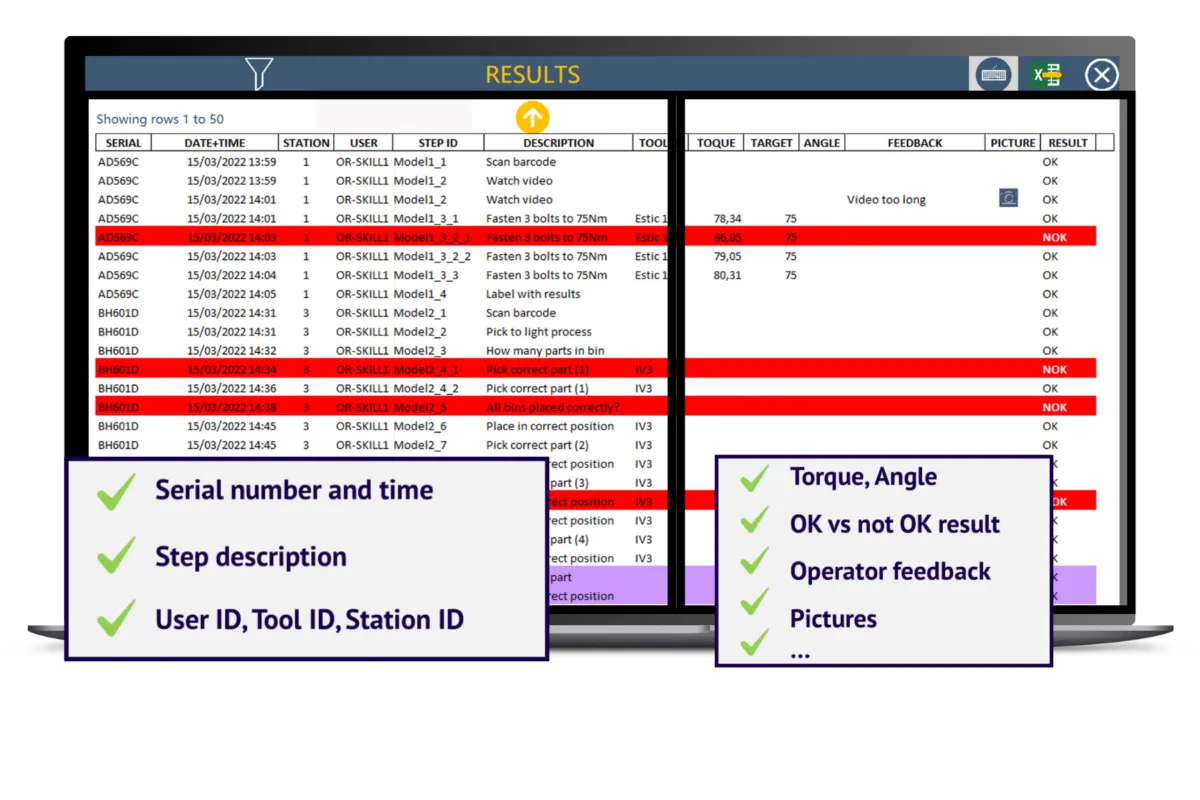Screen dimensions: 1200x800
Task: Click 'Place in correct position' for Model2_6
Action: click(550, 426)
